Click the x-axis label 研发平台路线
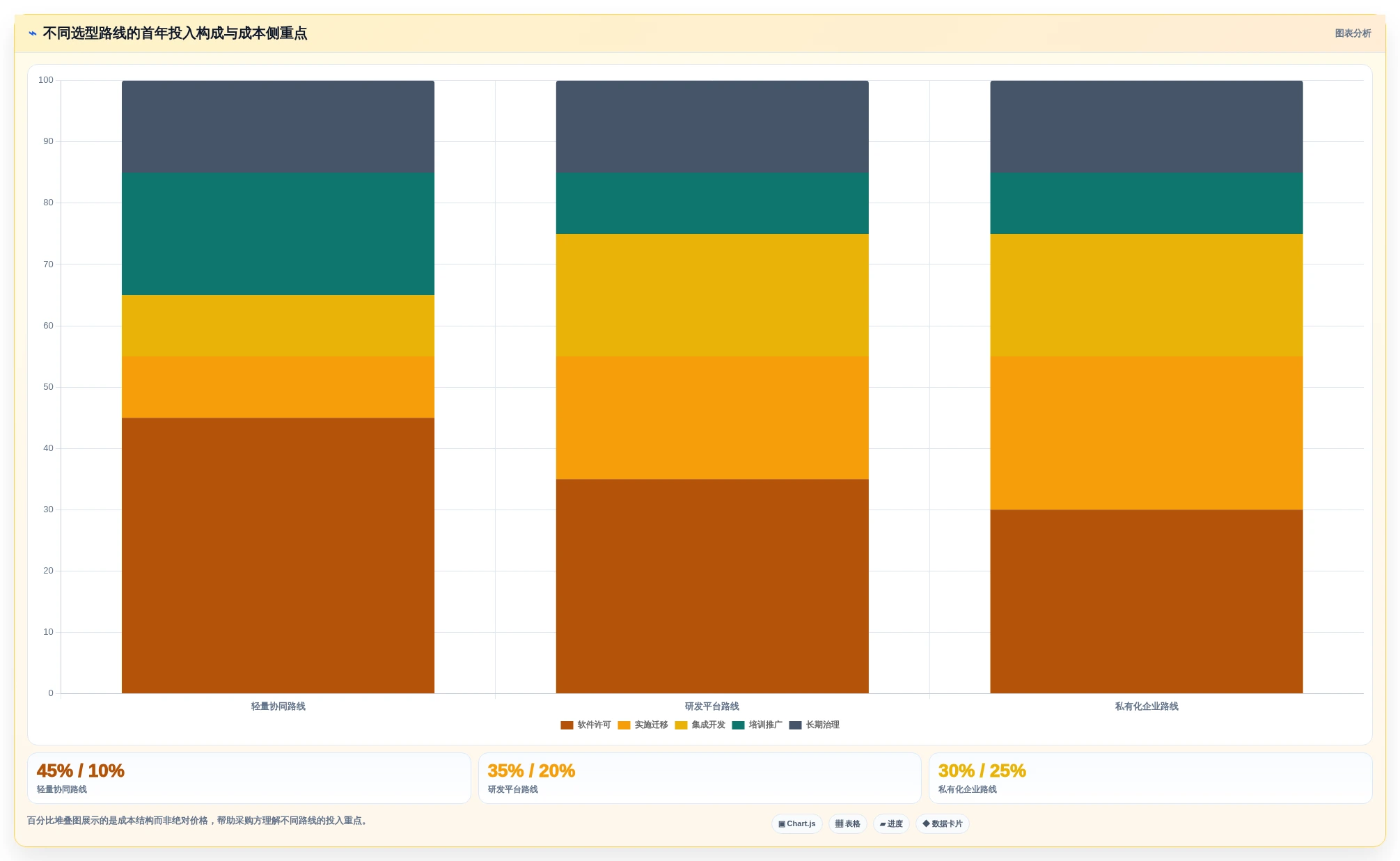The image size is (1400, 861). [712, 706]
